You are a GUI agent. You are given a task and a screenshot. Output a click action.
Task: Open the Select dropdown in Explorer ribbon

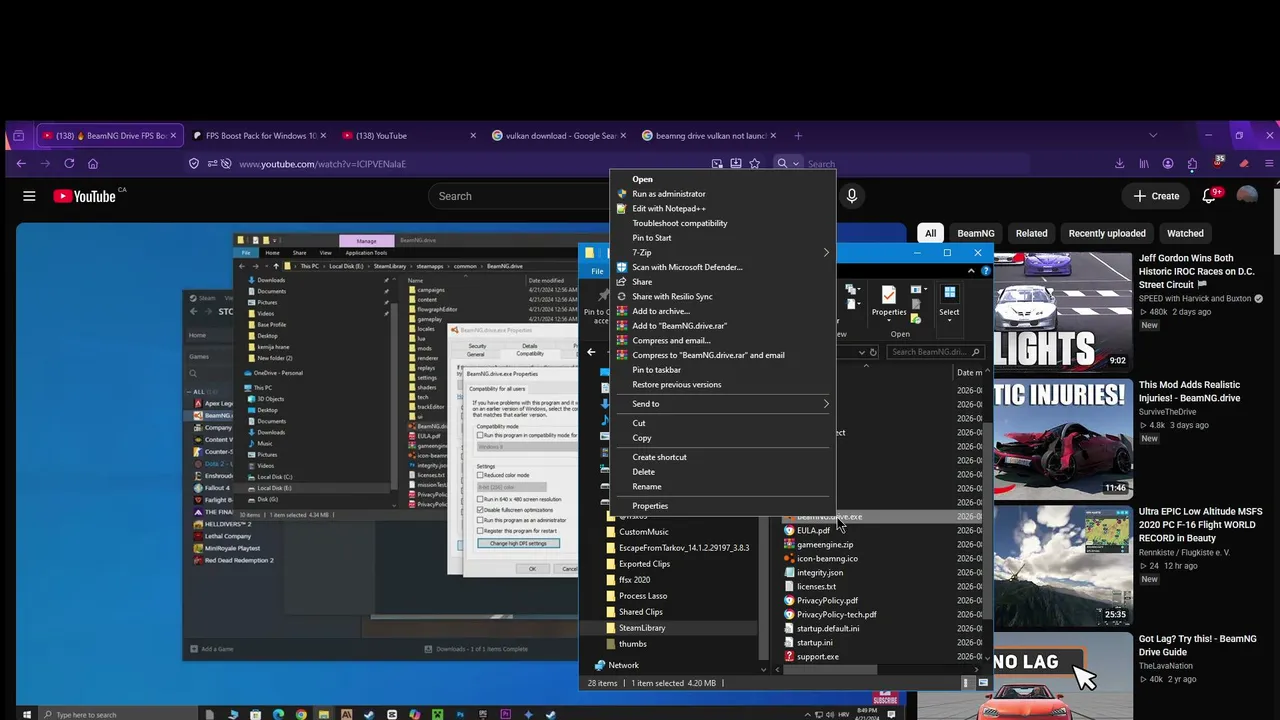949,300
